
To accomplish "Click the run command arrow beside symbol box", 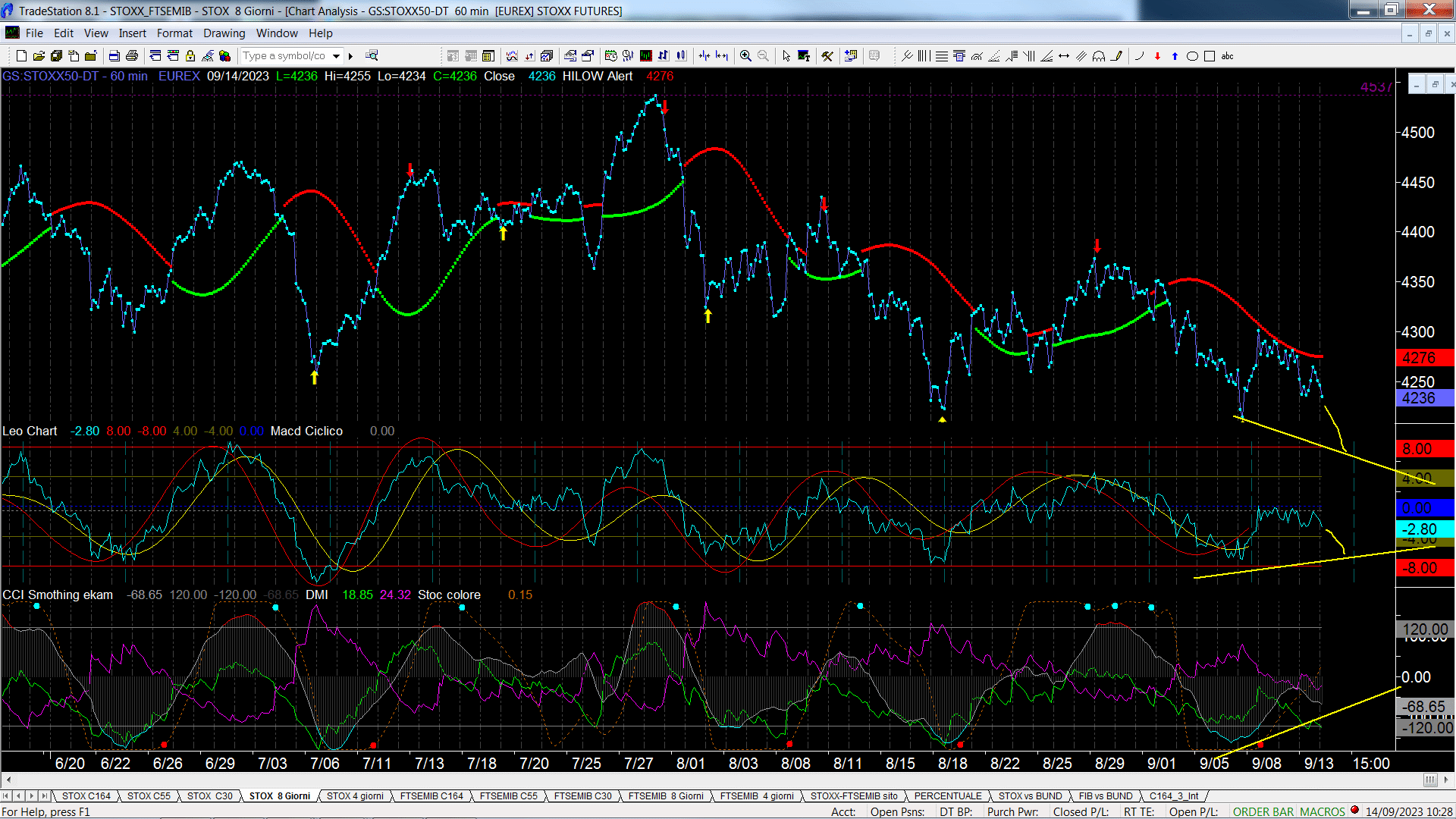I will coord(350,56).
